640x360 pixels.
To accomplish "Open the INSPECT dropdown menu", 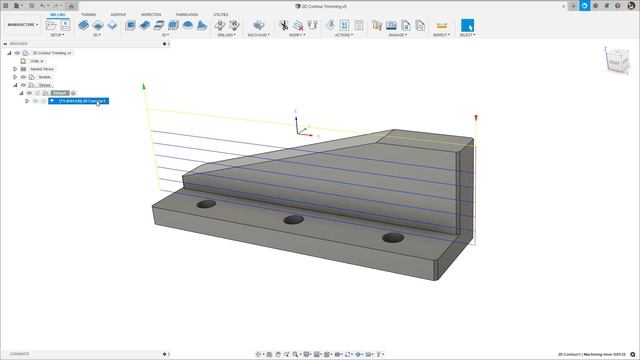I will pos(441,35).
